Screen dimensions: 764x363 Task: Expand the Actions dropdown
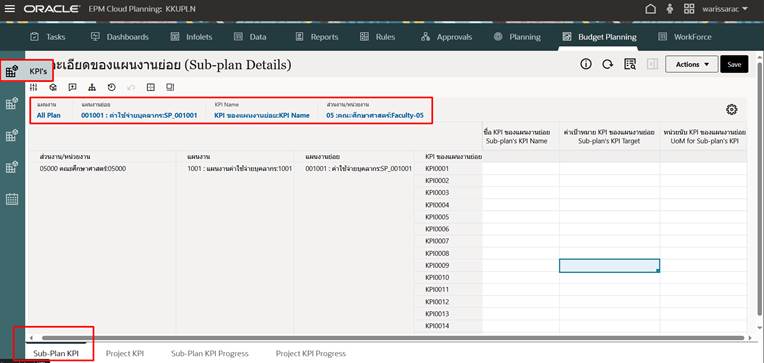click(x=691, y=64)
